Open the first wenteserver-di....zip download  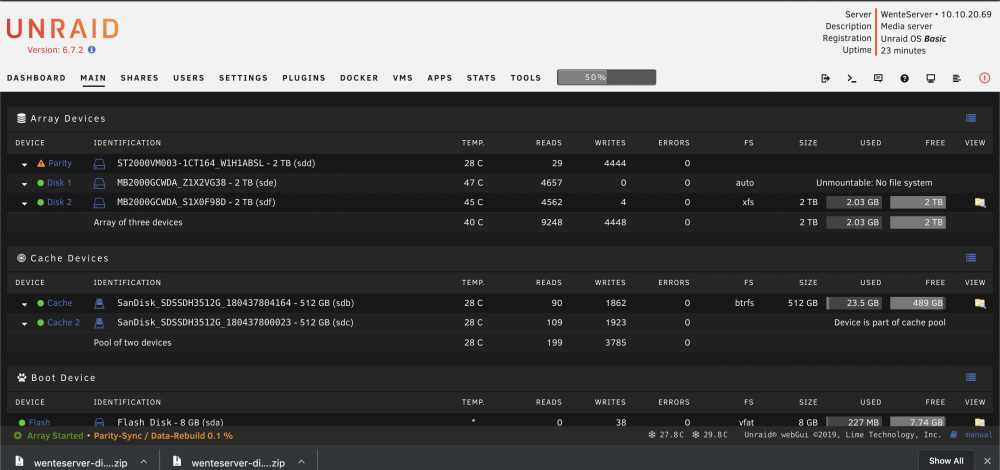pos(80,462)
